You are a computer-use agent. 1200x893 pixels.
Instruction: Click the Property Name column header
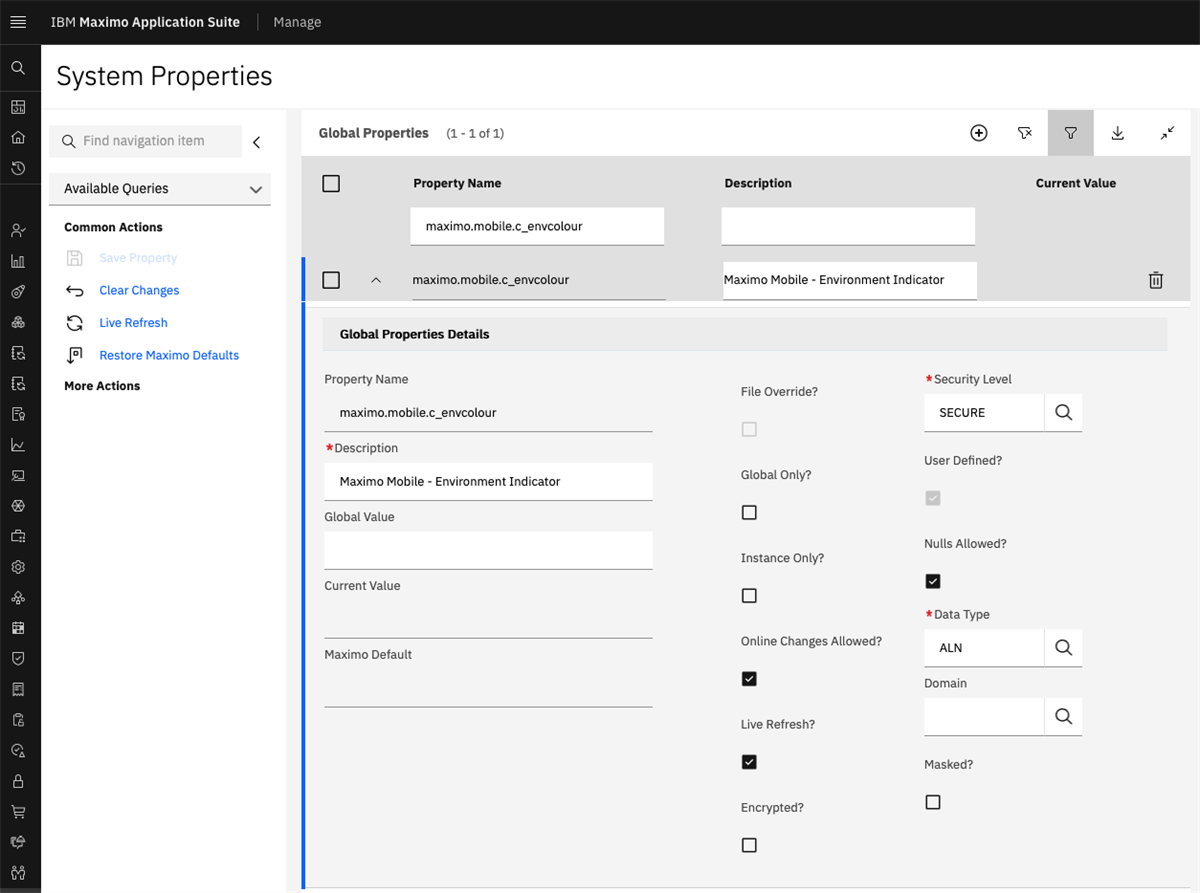tap(457, 183)
